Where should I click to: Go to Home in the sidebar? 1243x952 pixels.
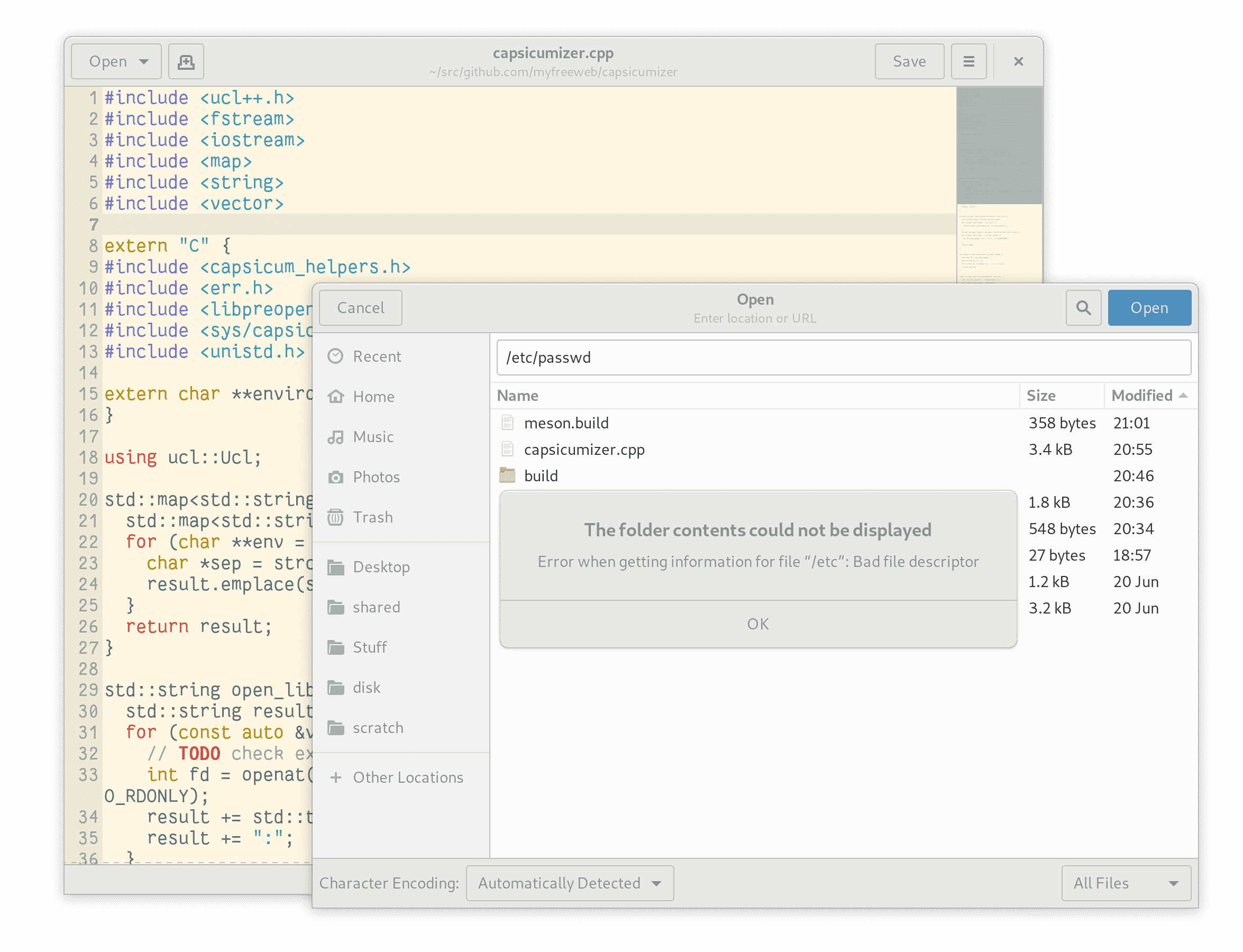click(x=401, y=397)
